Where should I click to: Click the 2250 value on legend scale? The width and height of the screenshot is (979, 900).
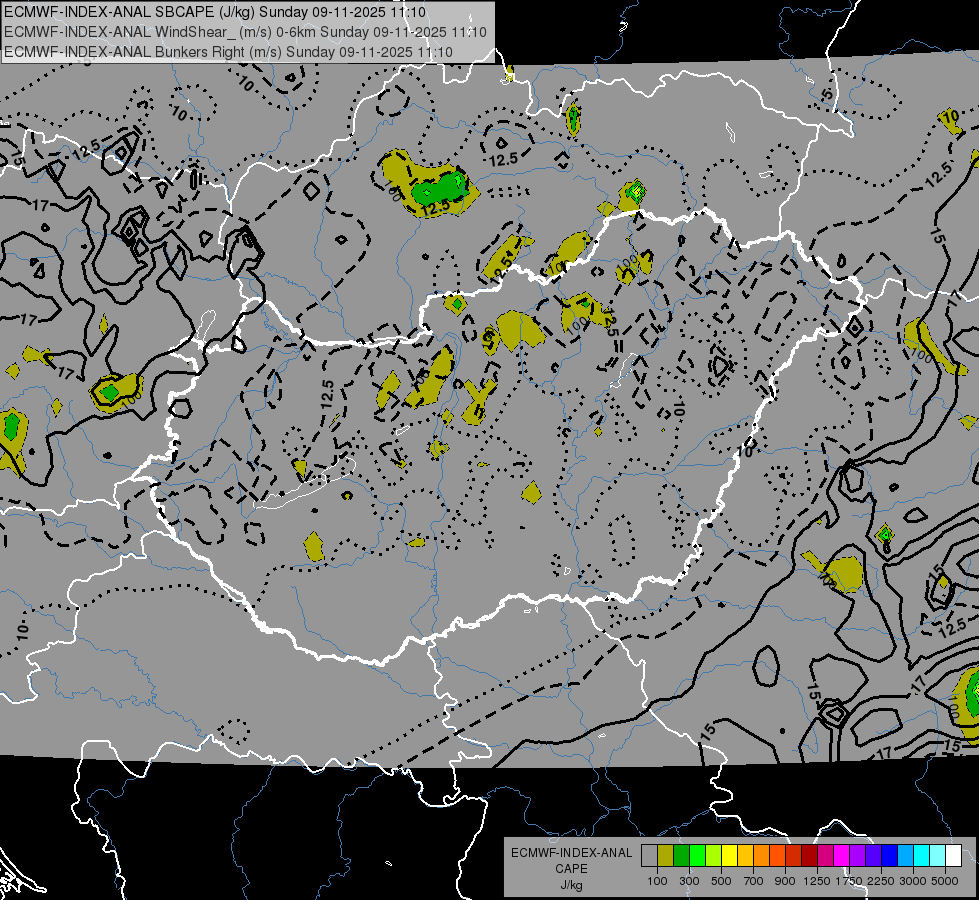point(882,881)
